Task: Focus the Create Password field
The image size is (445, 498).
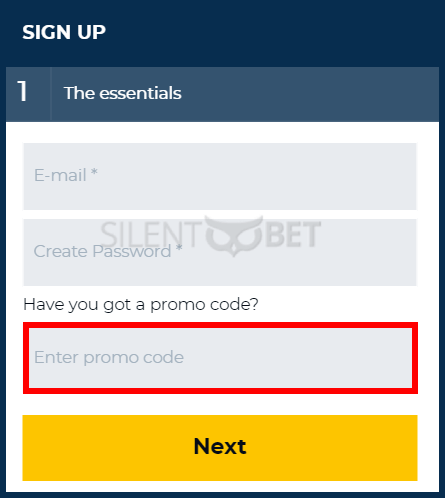Action: [x=220, y=252]
